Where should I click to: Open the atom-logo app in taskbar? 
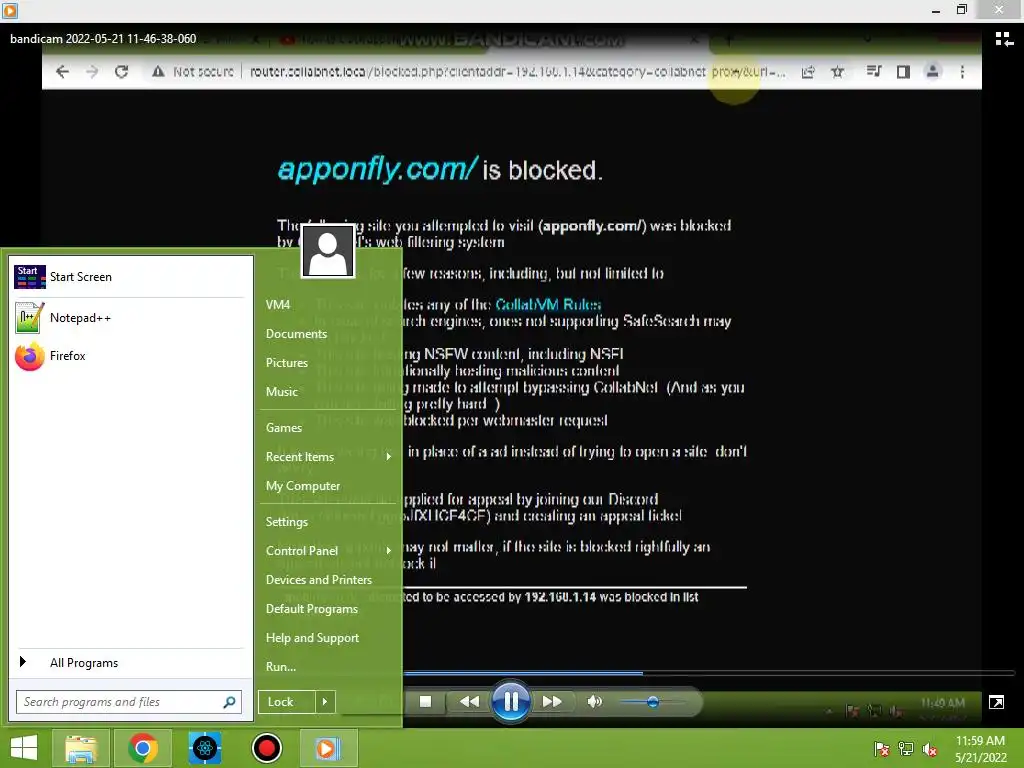[204, 748]
